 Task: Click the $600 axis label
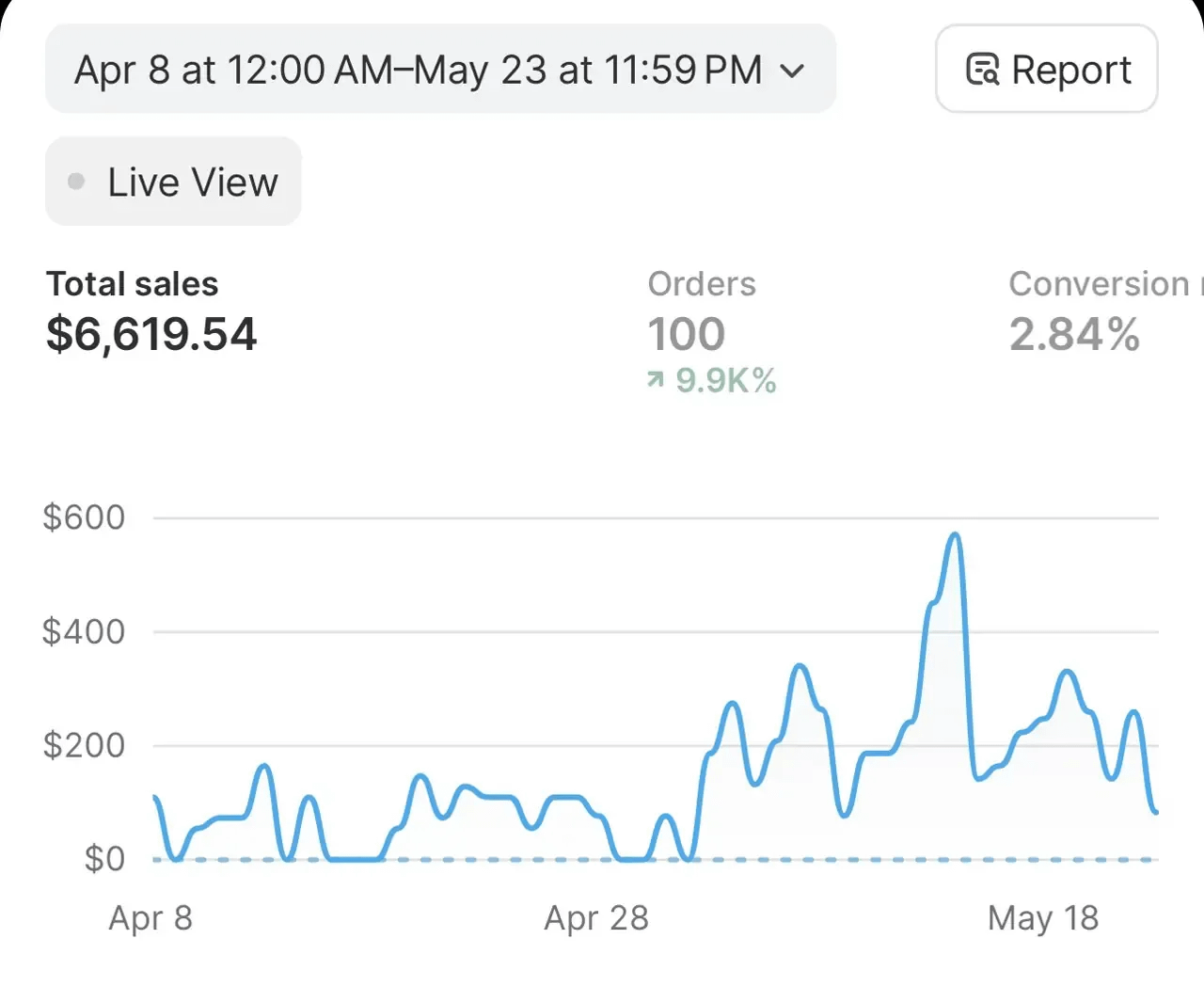coord(84,517)
